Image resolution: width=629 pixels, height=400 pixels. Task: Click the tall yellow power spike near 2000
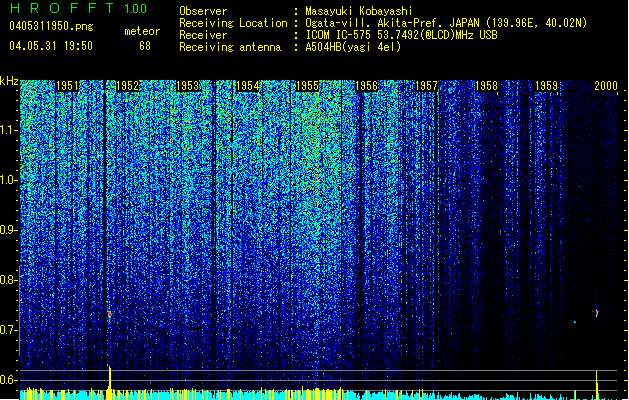pos(597,385)
